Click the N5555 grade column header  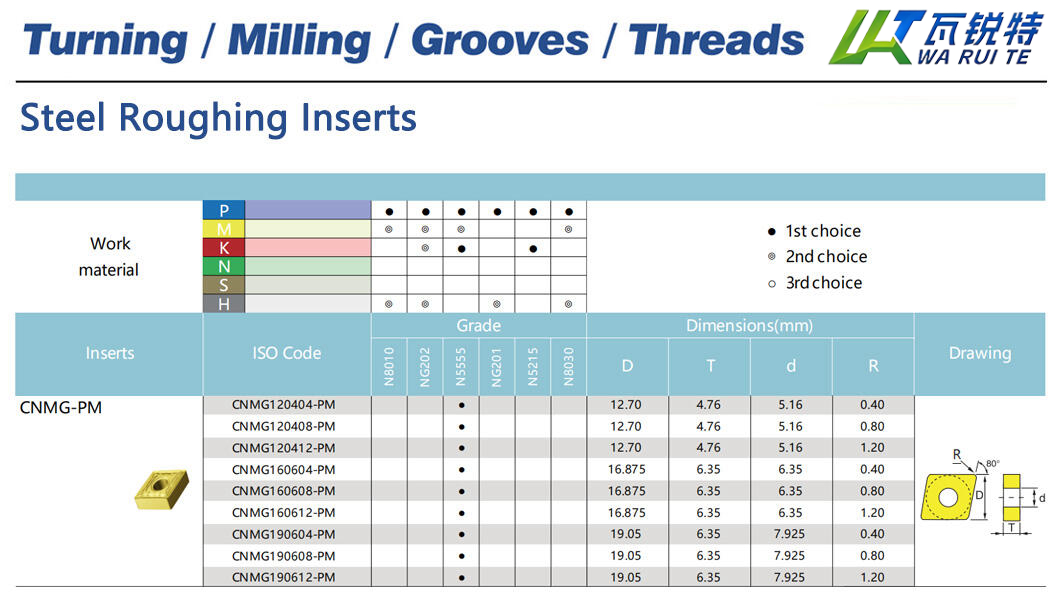pyautogui.click(x=461, y=366)
